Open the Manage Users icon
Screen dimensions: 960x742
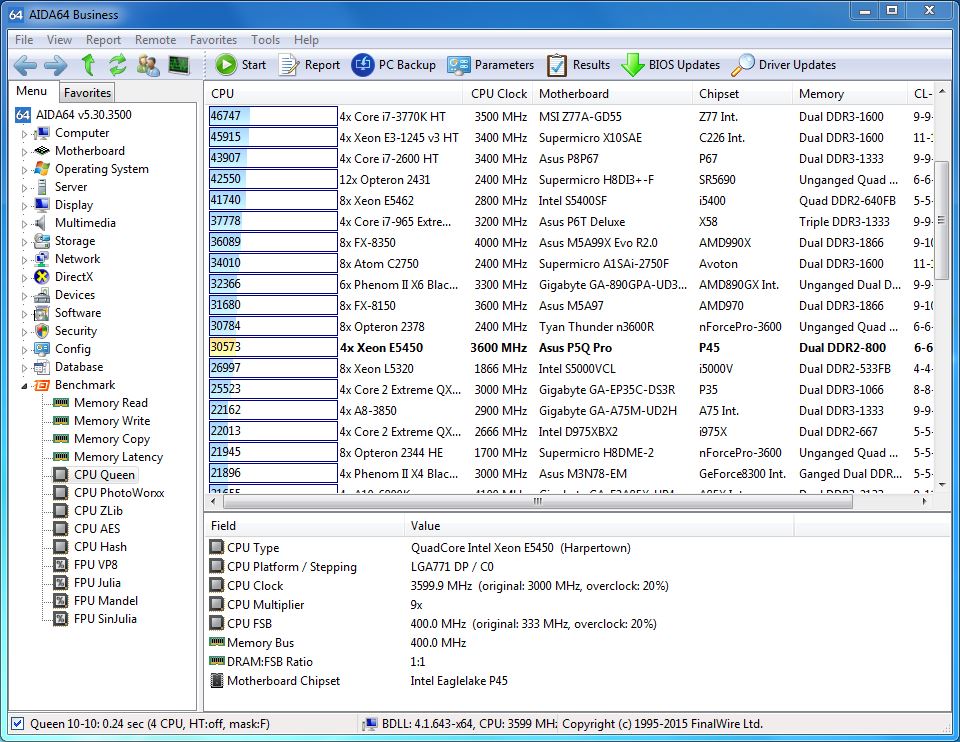click(x=148, y=65)
